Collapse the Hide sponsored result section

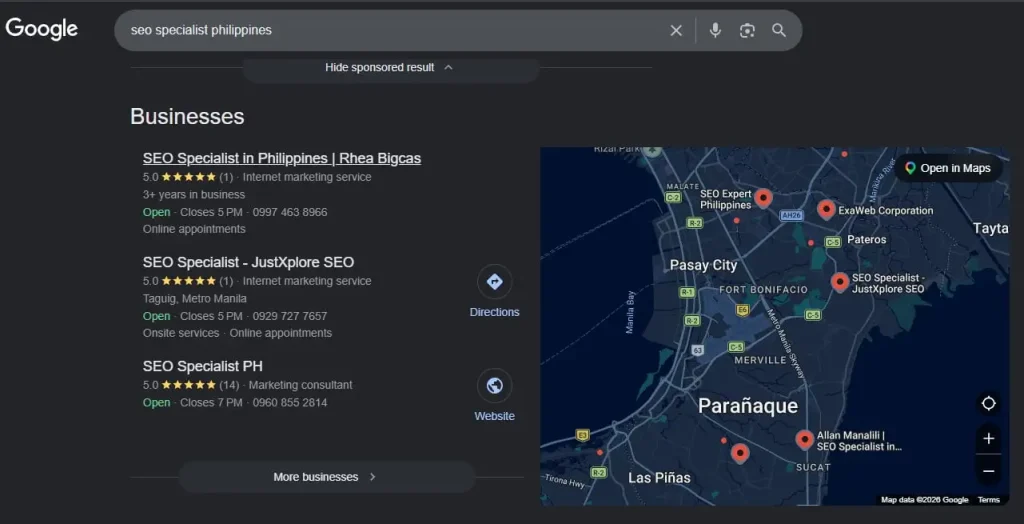click(x=390, y=67)
